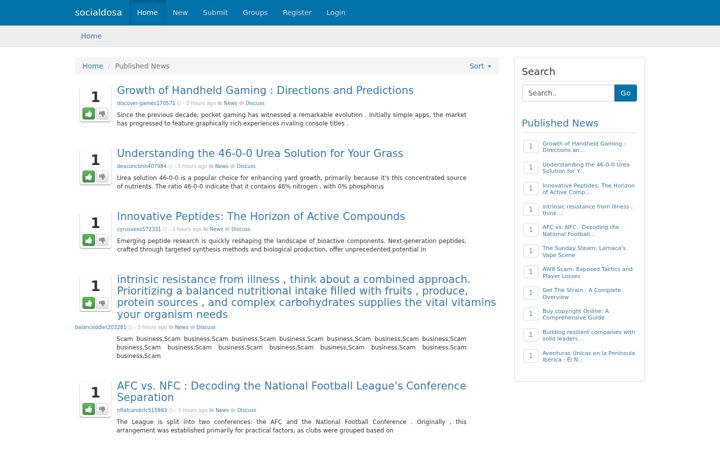Viewport: 720px width, 450px height.
Task: Open AFC vs. NFC article title
Action: coord(291,391)
